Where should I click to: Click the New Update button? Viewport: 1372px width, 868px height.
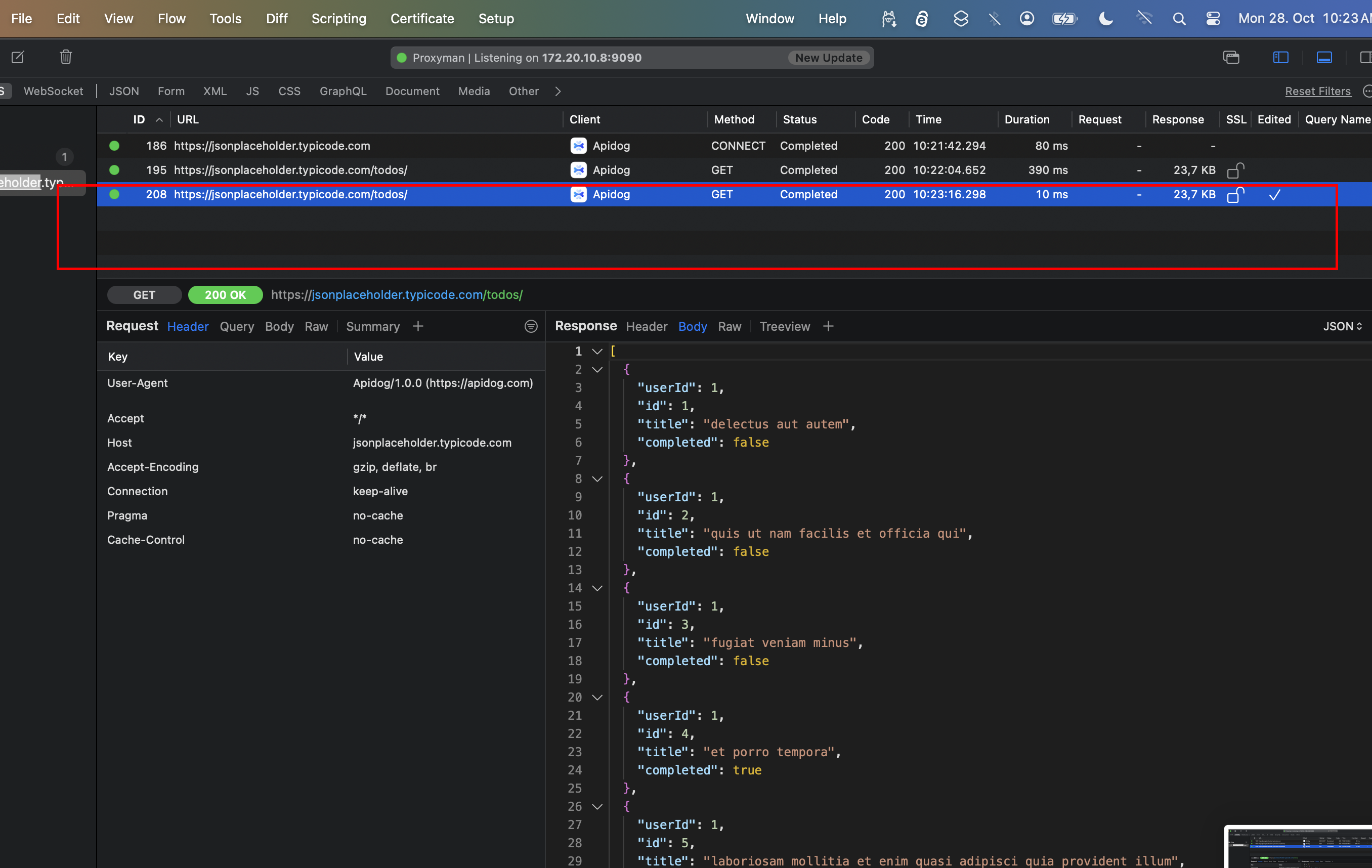click(829, 58)
